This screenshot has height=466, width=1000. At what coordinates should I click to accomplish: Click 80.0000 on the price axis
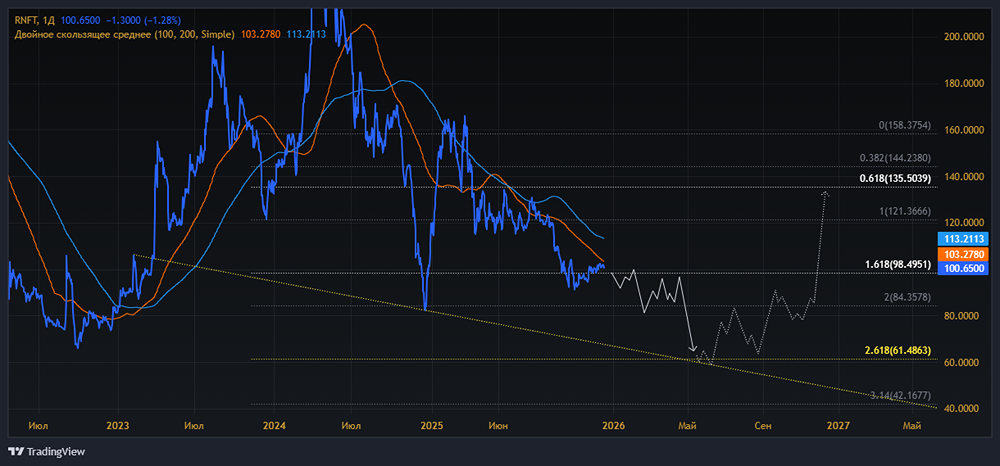962,316
